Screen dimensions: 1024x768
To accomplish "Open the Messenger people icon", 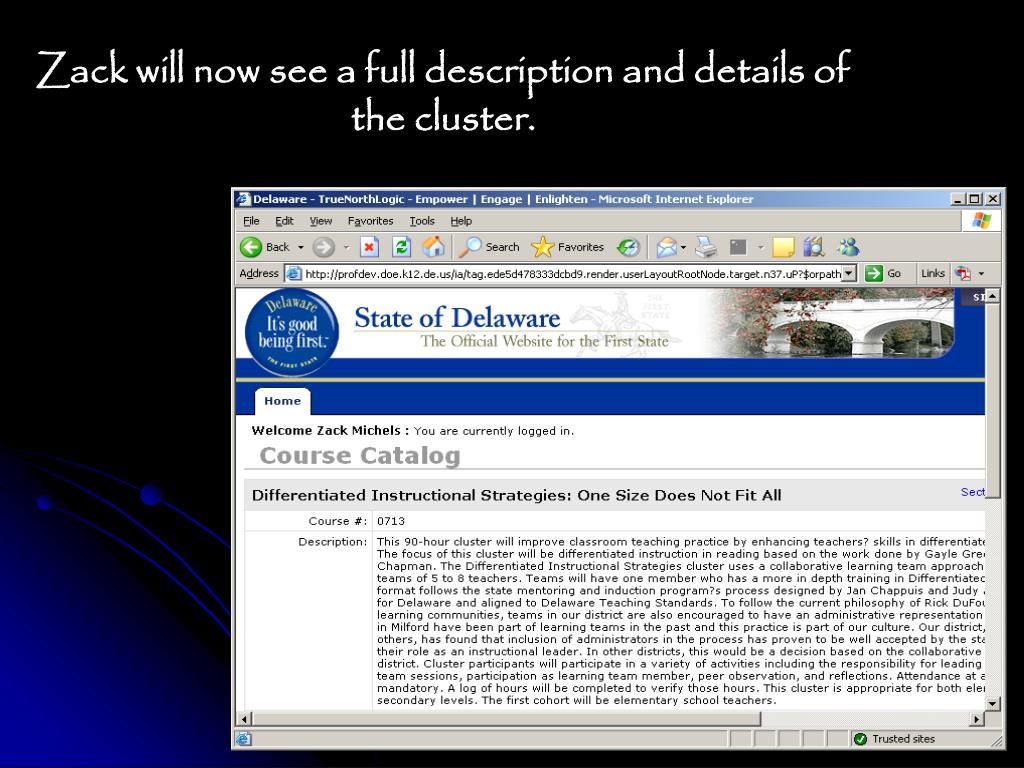I will pyautogui.click(x=848, y=247).
